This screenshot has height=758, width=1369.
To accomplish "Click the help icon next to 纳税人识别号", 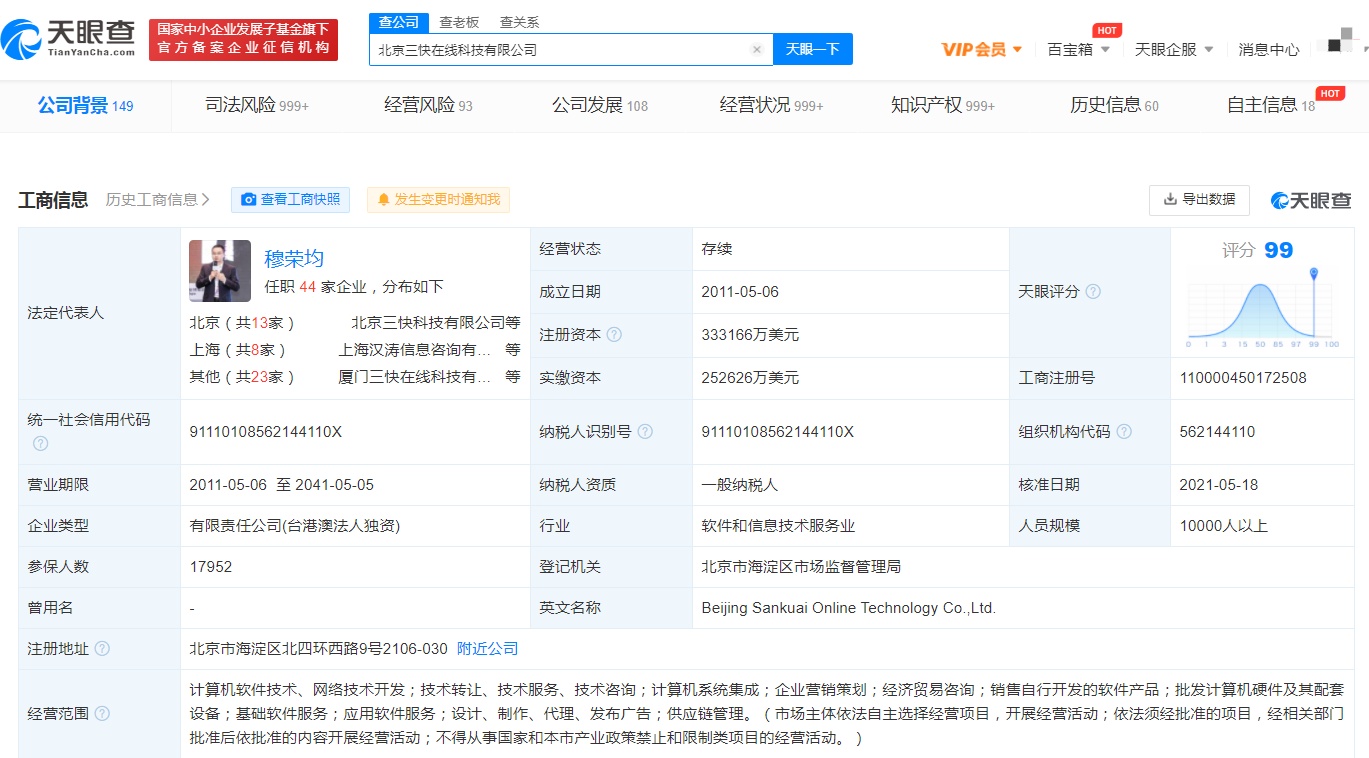I will [646, 432].
